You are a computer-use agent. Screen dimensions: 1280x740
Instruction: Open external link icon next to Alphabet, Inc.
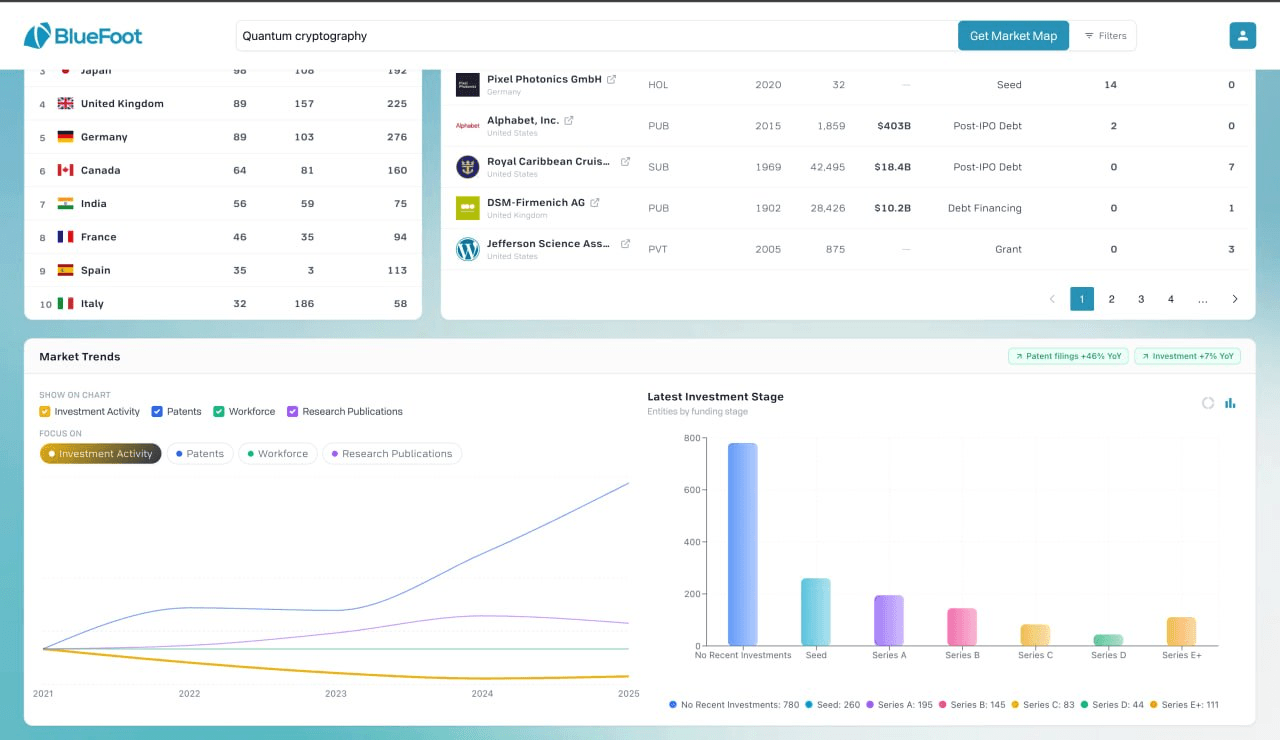(x=569, y=120)
